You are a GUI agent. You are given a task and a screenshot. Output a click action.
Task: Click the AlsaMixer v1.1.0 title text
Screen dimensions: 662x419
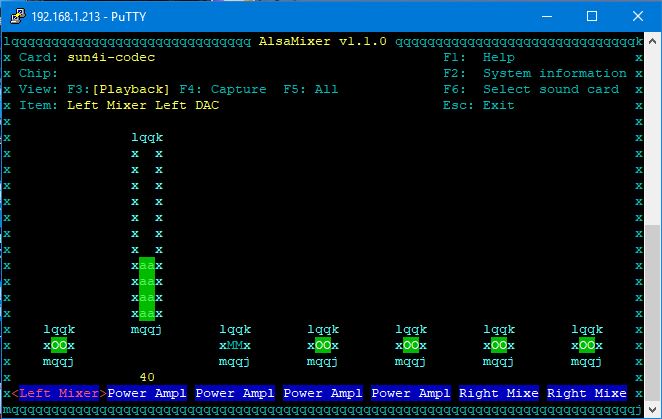[x=323, y=41]
